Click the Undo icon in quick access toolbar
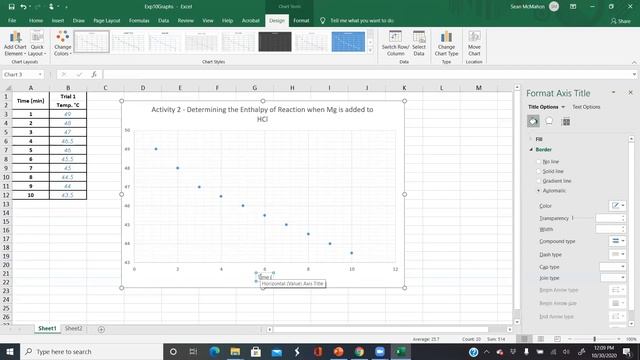 click(23, 7)
